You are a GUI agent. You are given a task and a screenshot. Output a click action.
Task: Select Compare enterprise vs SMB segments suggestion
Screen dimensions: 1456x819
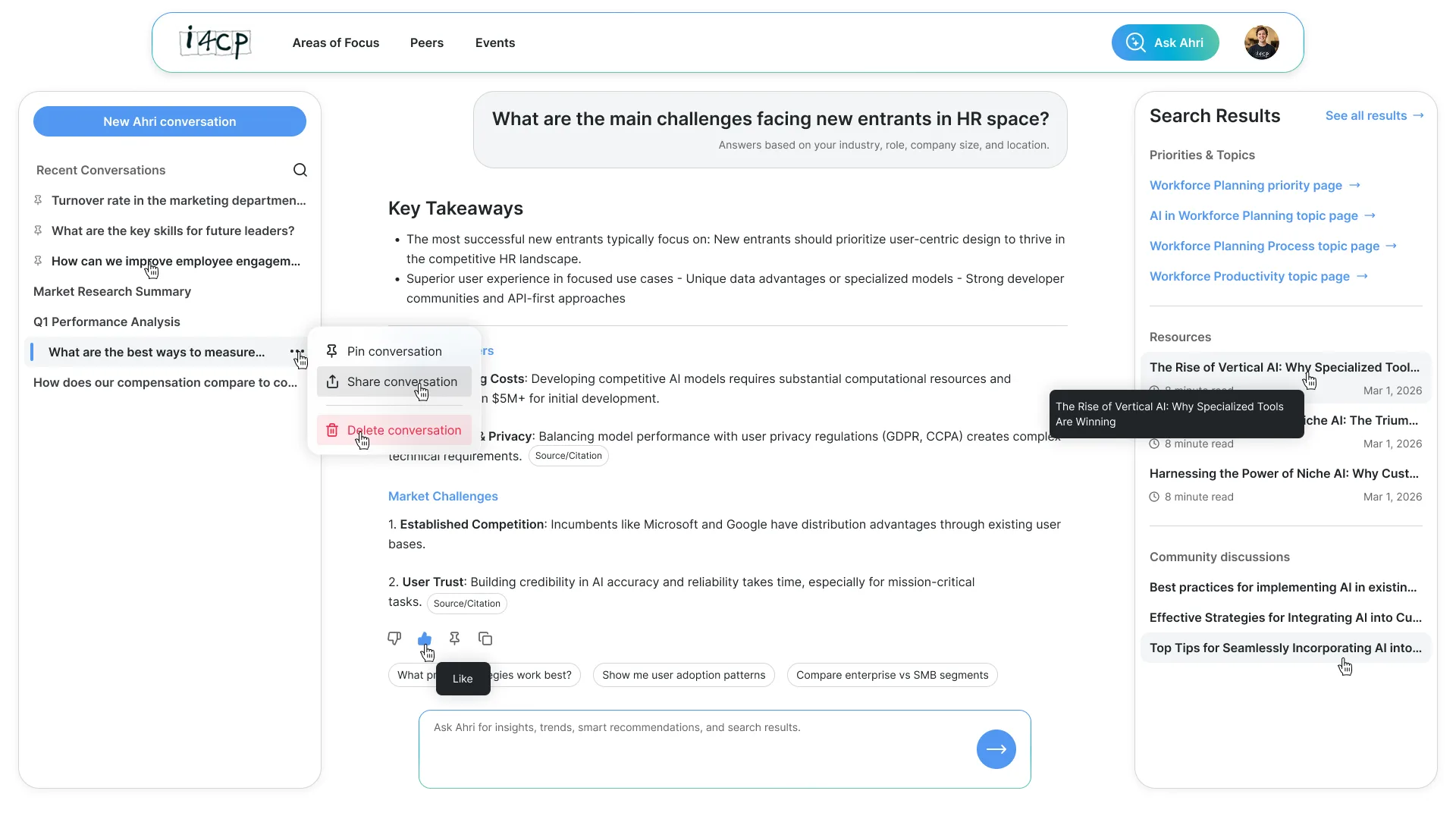(893, 675)
